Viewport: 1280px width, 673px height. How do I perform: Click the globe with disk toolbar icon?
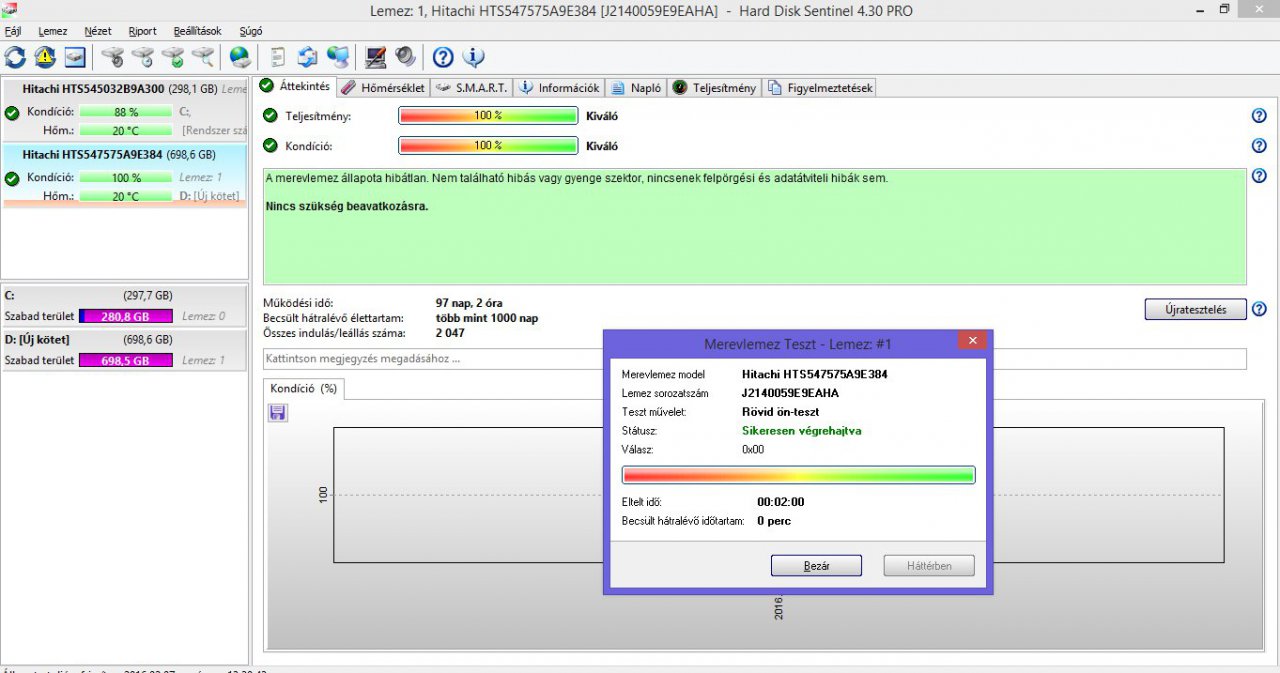[x=240, y=56]
